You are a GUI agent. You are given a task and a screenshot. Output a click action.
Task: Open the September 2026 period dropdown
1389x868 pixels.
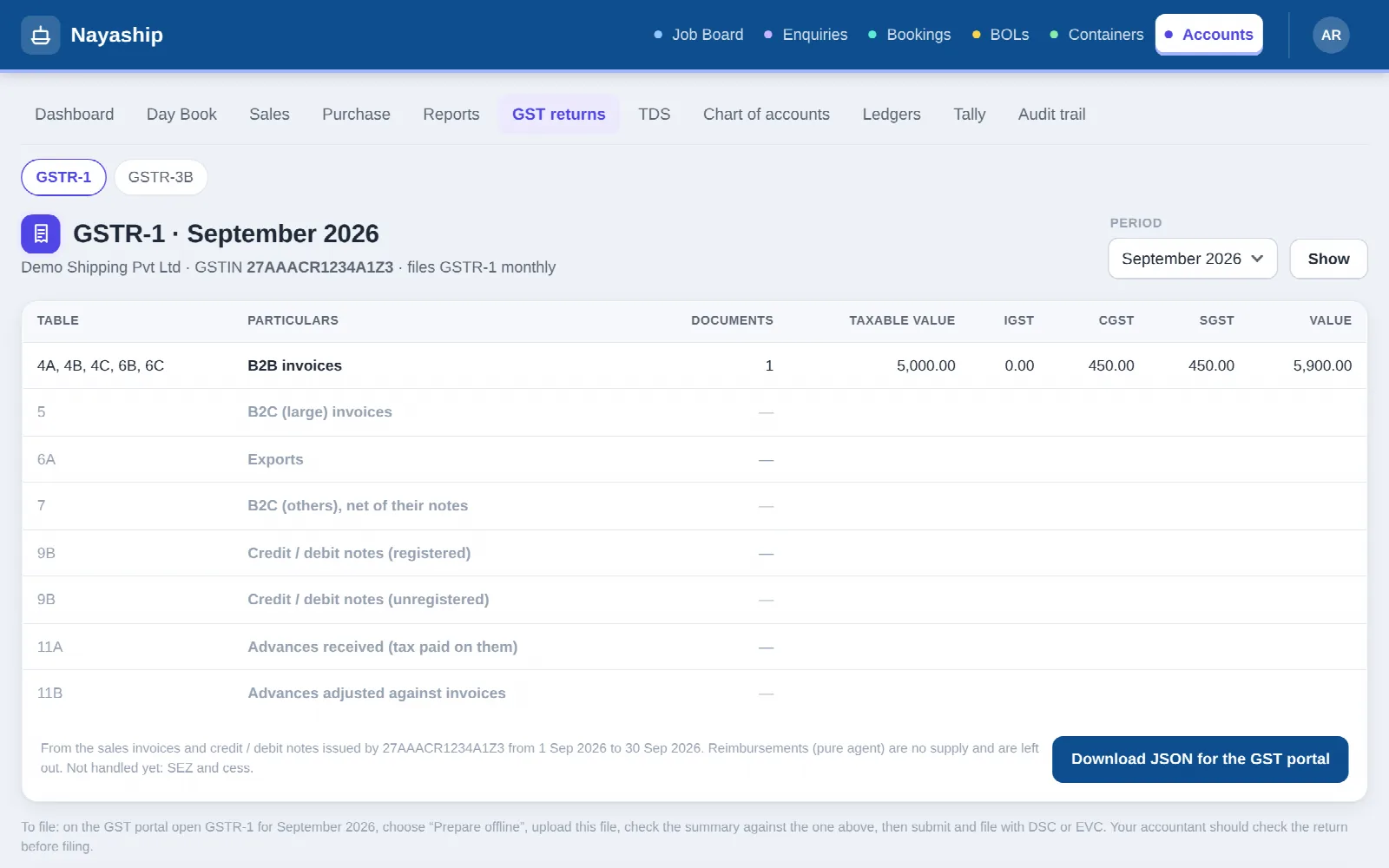[x=1192, y=259]
